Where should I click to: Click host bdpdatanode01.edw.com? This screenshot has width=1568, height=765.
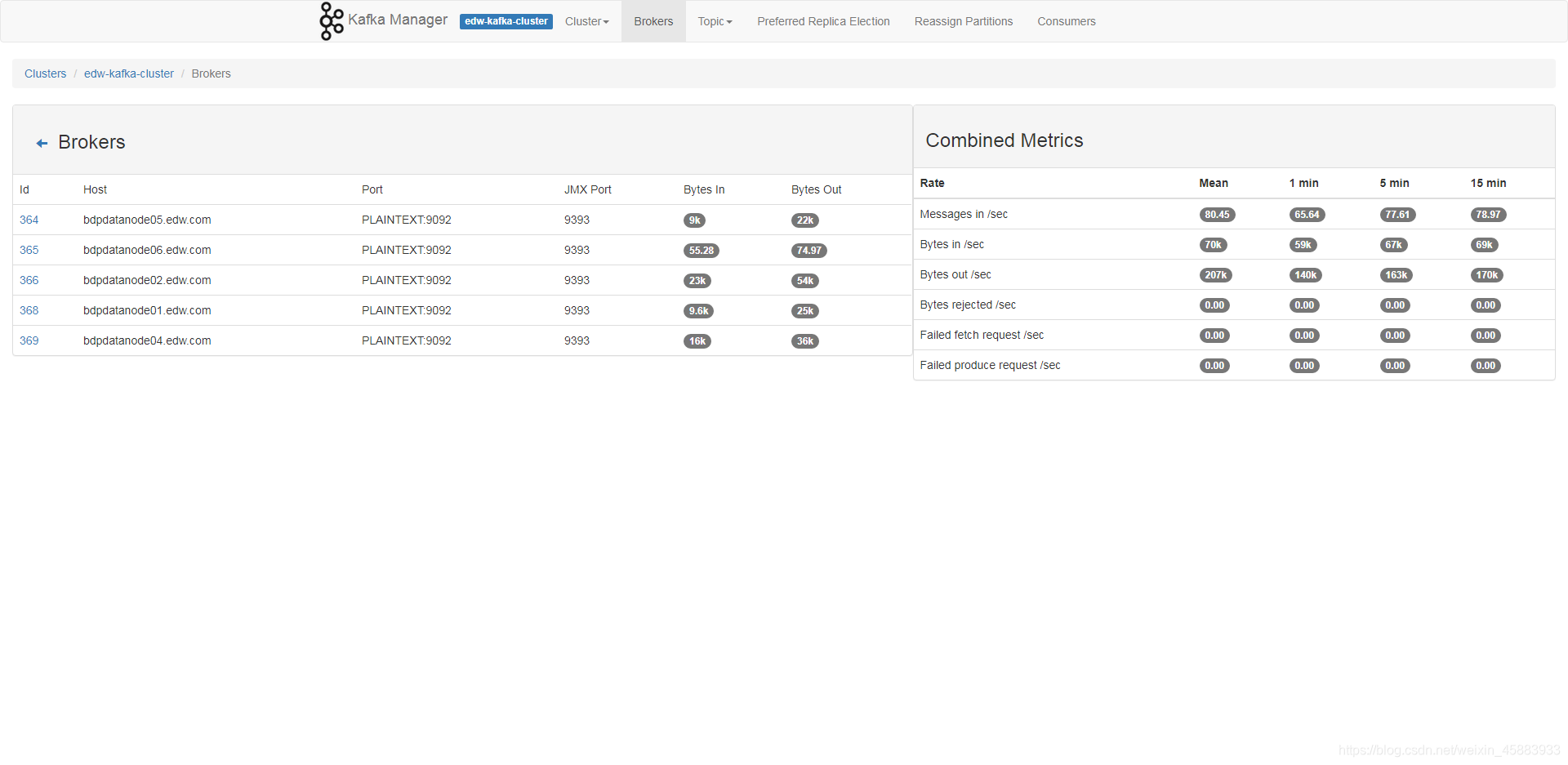[x=147, y=310]
